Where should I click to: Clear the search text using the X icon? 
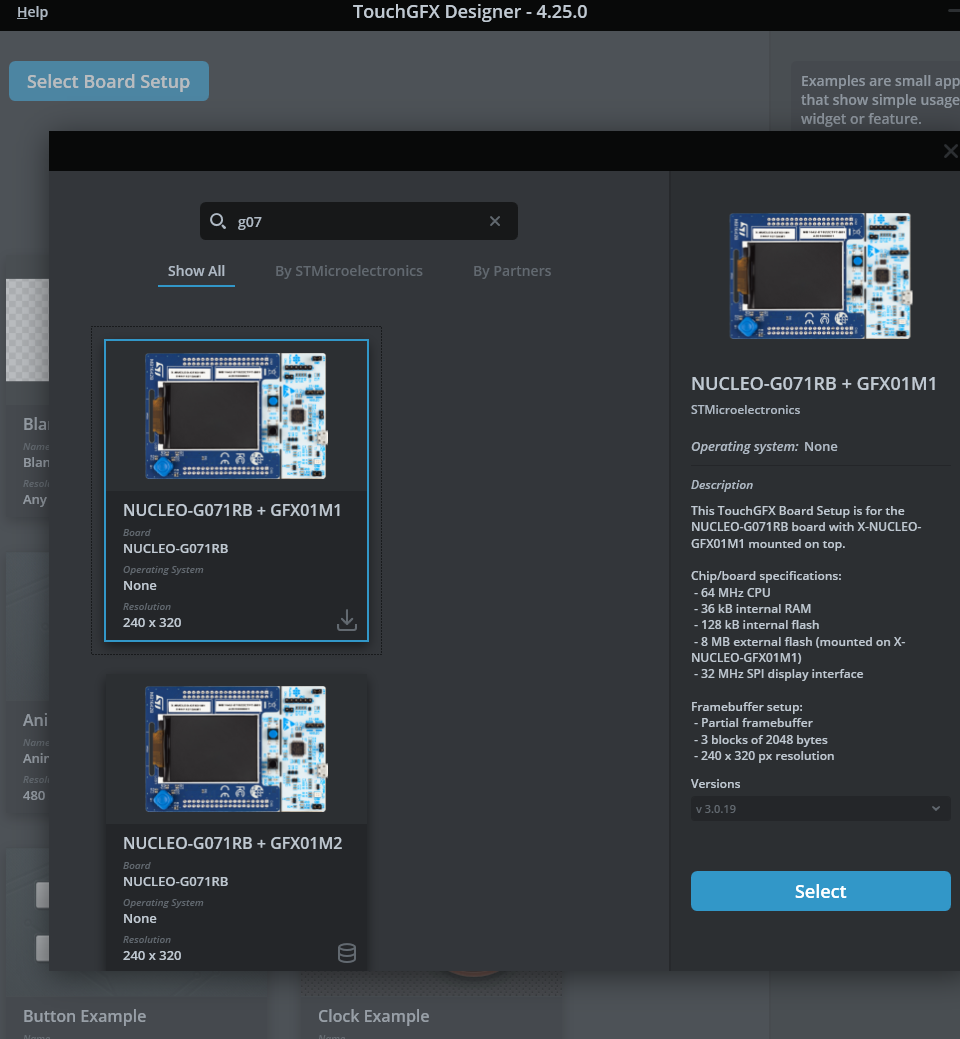pyautogui.click(x=494, y=220)
